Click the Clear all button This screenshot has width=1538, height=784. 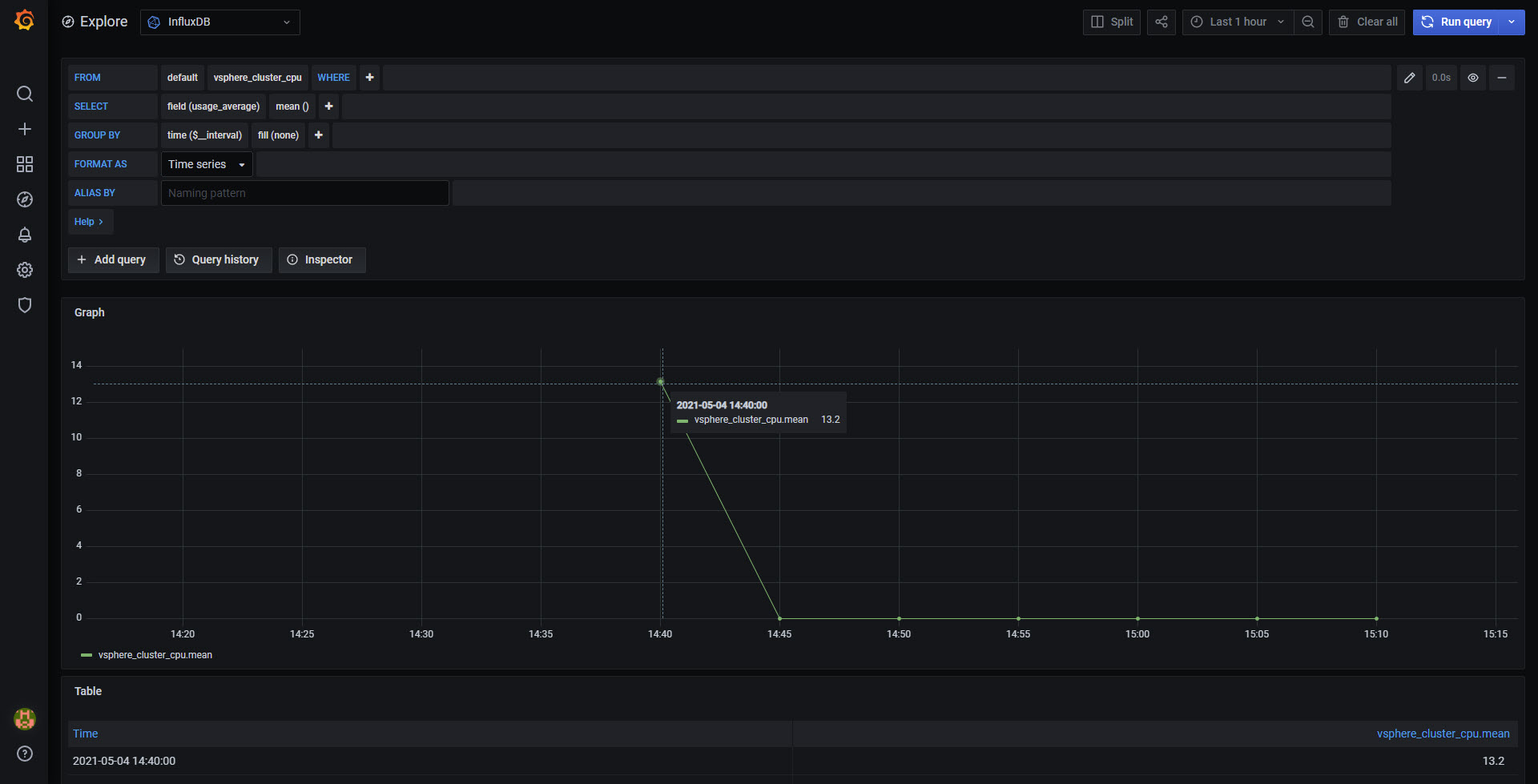1367,22
